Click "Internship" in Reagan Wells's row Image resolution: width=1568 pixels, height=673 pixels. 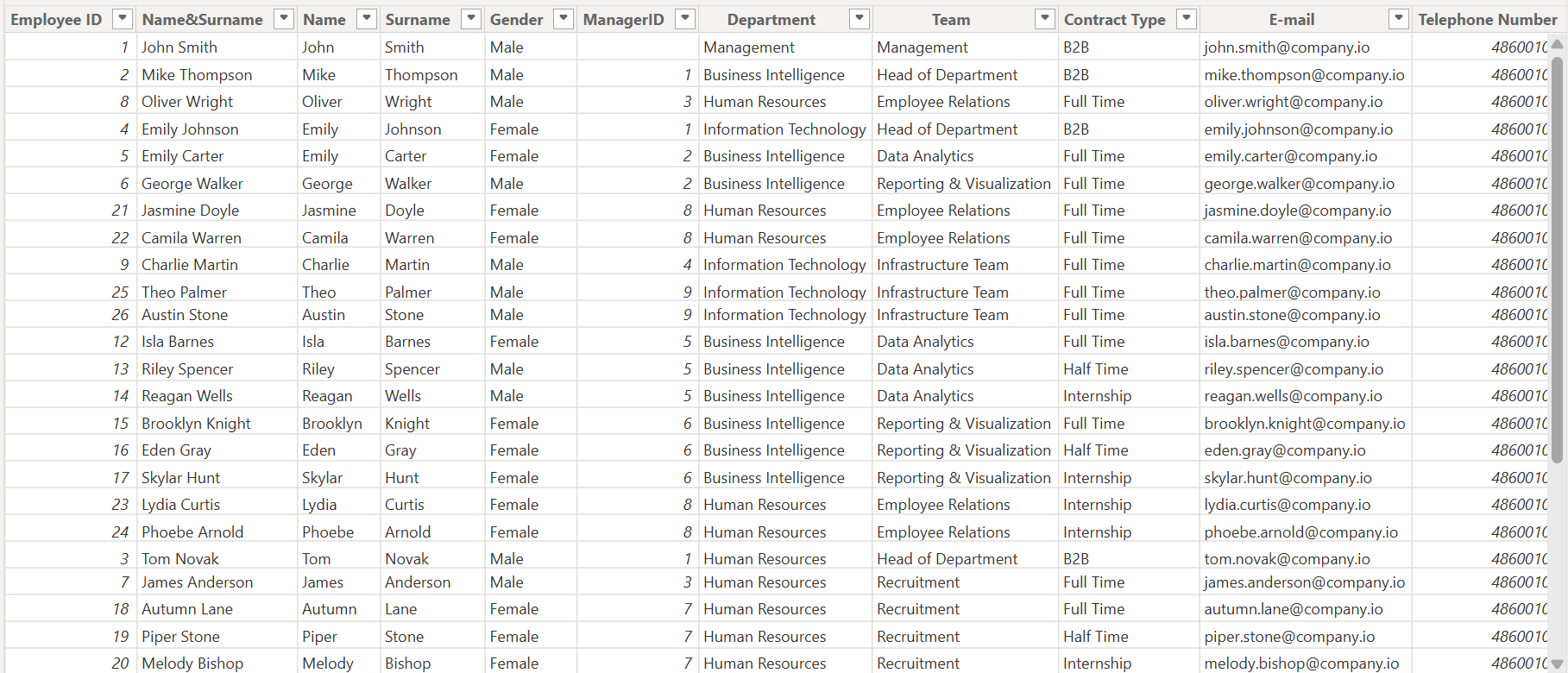(1129, 396)
